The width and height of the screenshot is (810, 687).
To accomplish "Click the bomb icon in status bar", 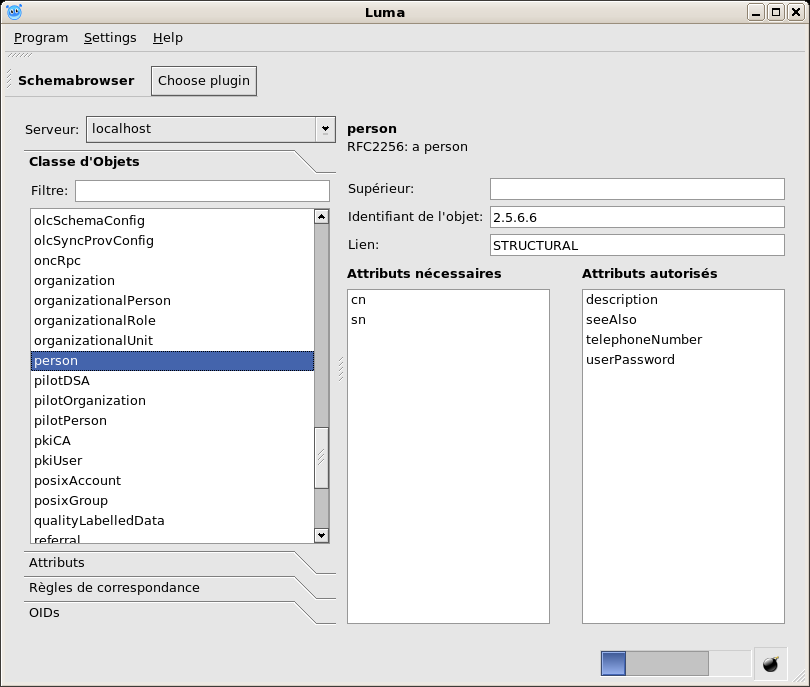I will (x=770, y=664).
